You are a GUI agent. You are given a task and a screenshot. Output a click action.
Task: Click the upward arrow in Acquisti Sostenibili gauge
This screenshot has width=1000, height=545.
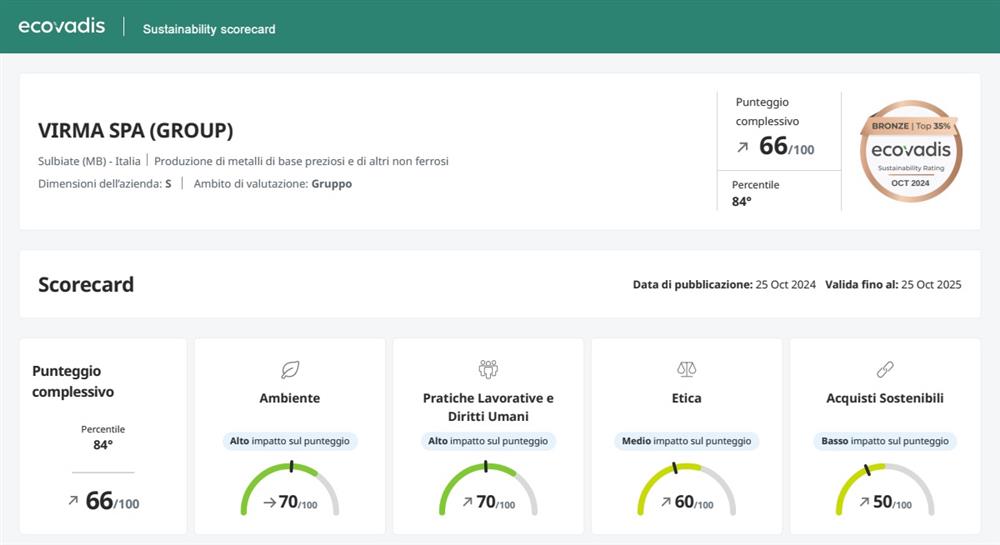(x=864, y=502)
